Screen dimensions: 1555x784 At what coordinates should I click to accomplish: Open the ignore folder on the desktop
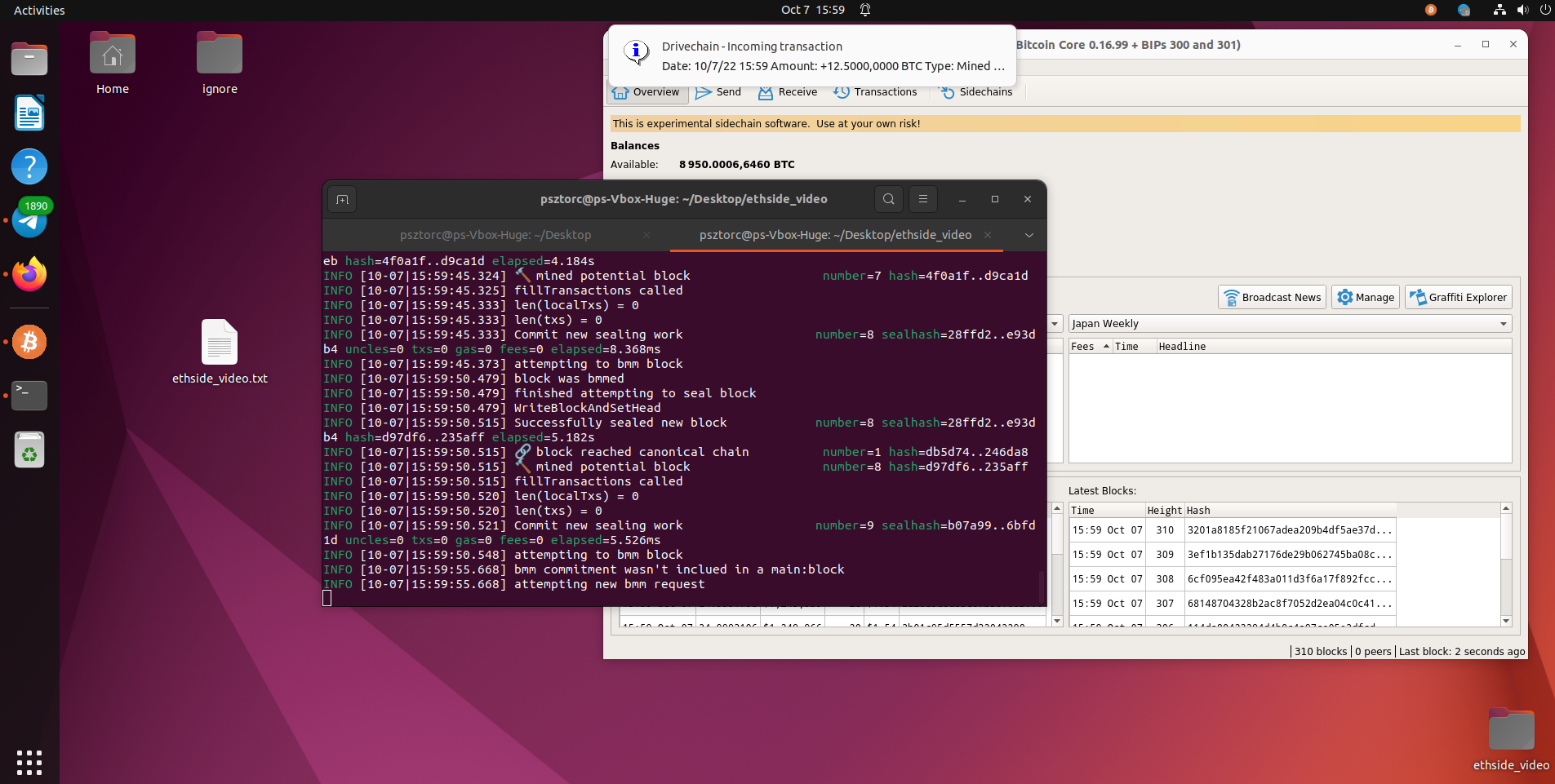click(220, 64)
